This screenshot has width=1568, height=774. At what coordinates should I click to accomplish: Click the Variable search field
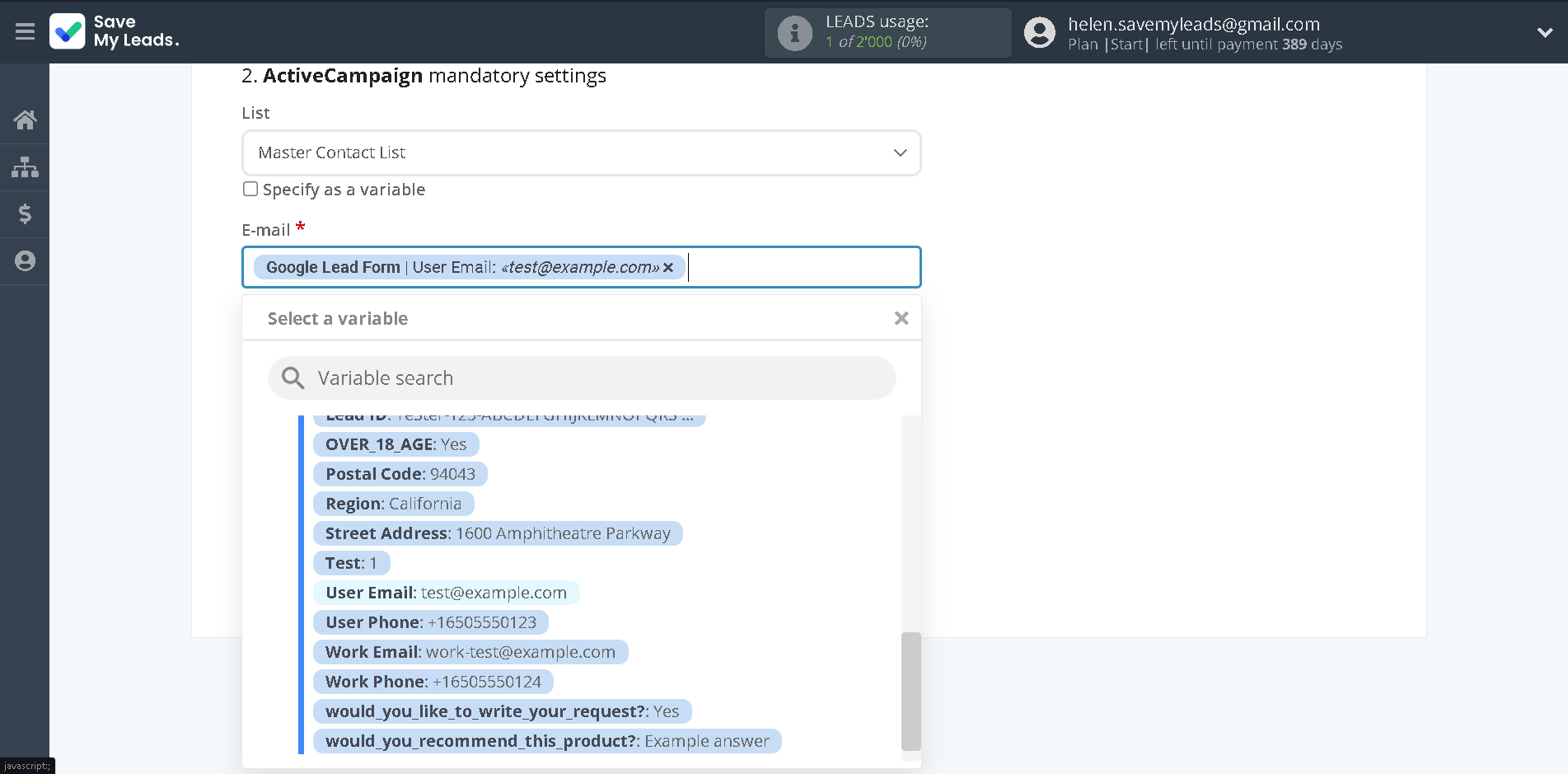point(581,378)
